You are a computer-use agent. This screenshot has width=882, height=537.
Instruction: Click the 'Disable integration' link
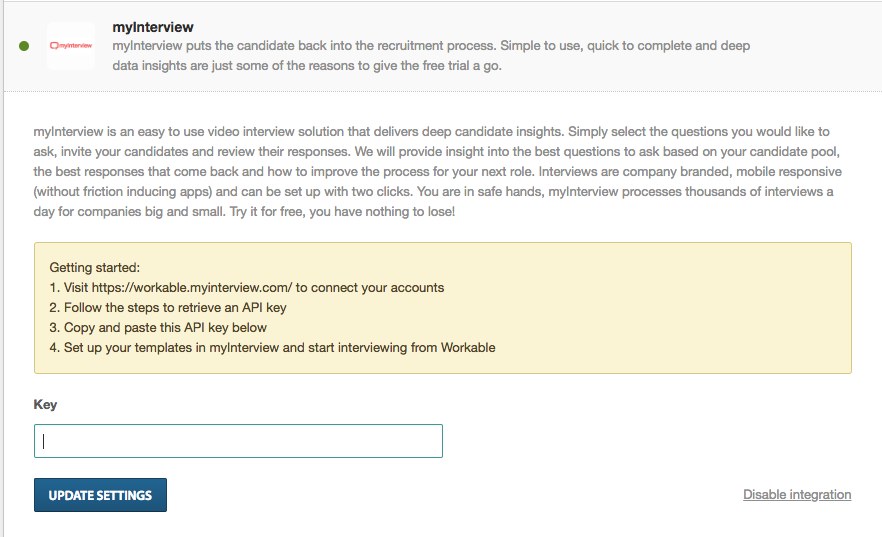point(796,495)
